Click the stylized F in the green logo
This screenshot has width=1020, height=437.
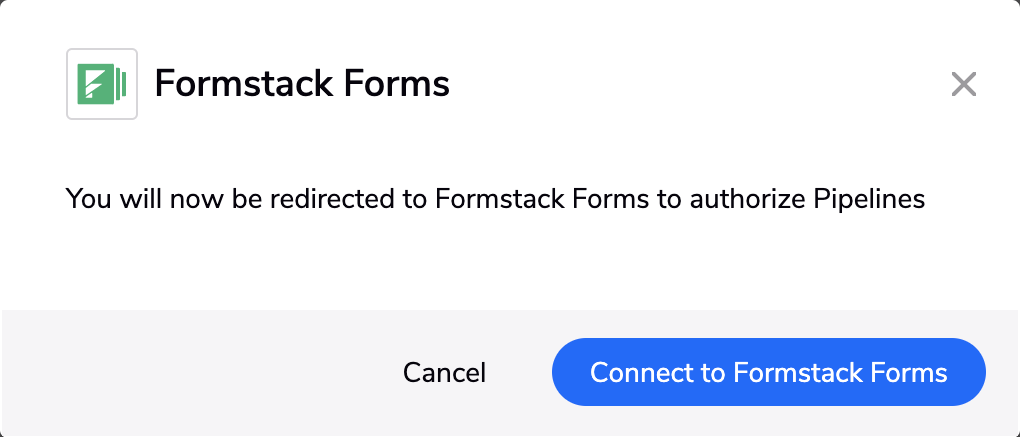click(x=95, y=84)
